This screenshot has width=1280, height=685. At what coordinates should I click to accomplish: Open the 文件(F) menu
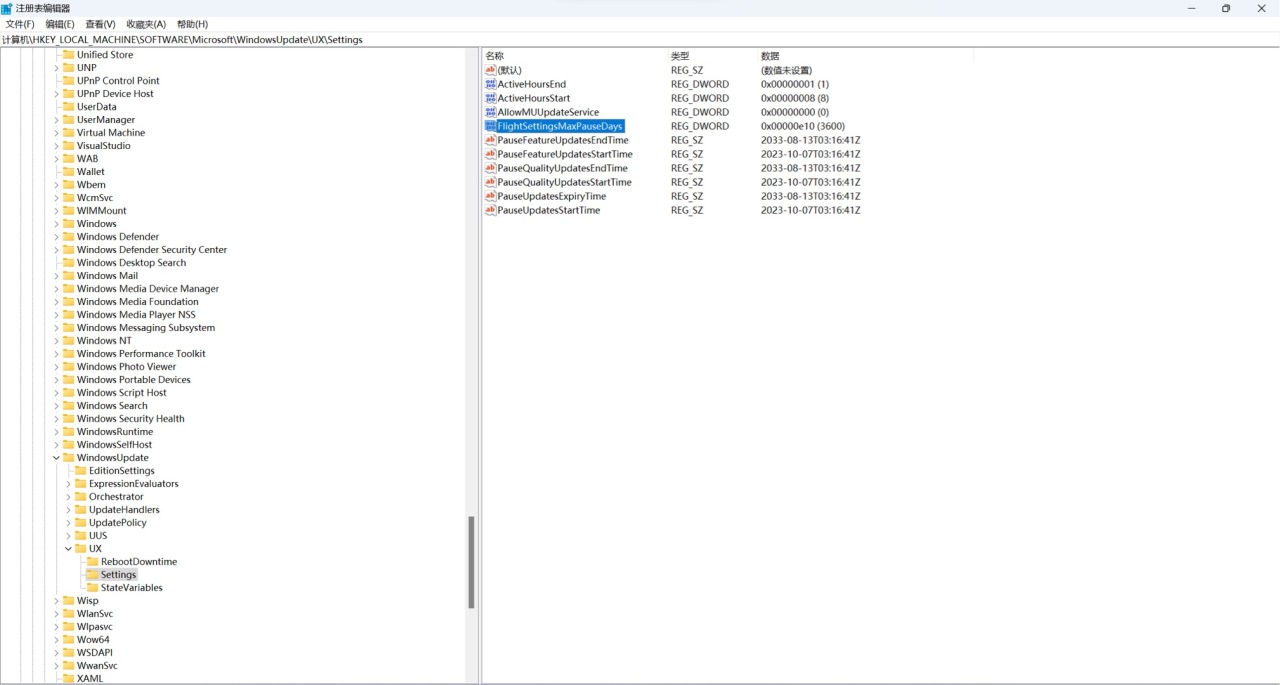(x=20, y=24)
